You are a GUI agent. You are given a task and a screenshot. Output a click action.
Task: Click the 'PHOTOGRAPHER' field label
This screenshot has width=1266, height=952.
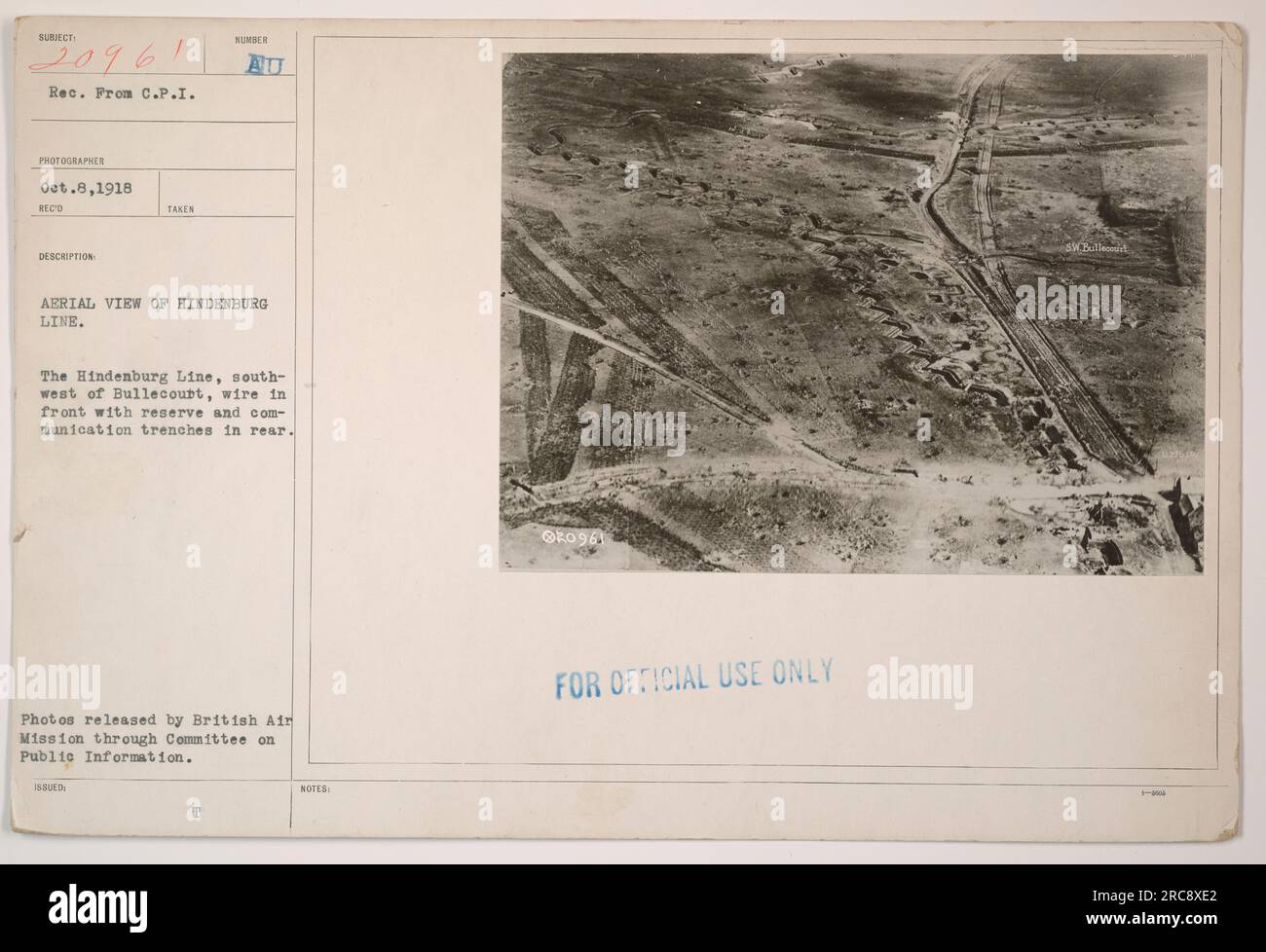[x=69, y=163]
